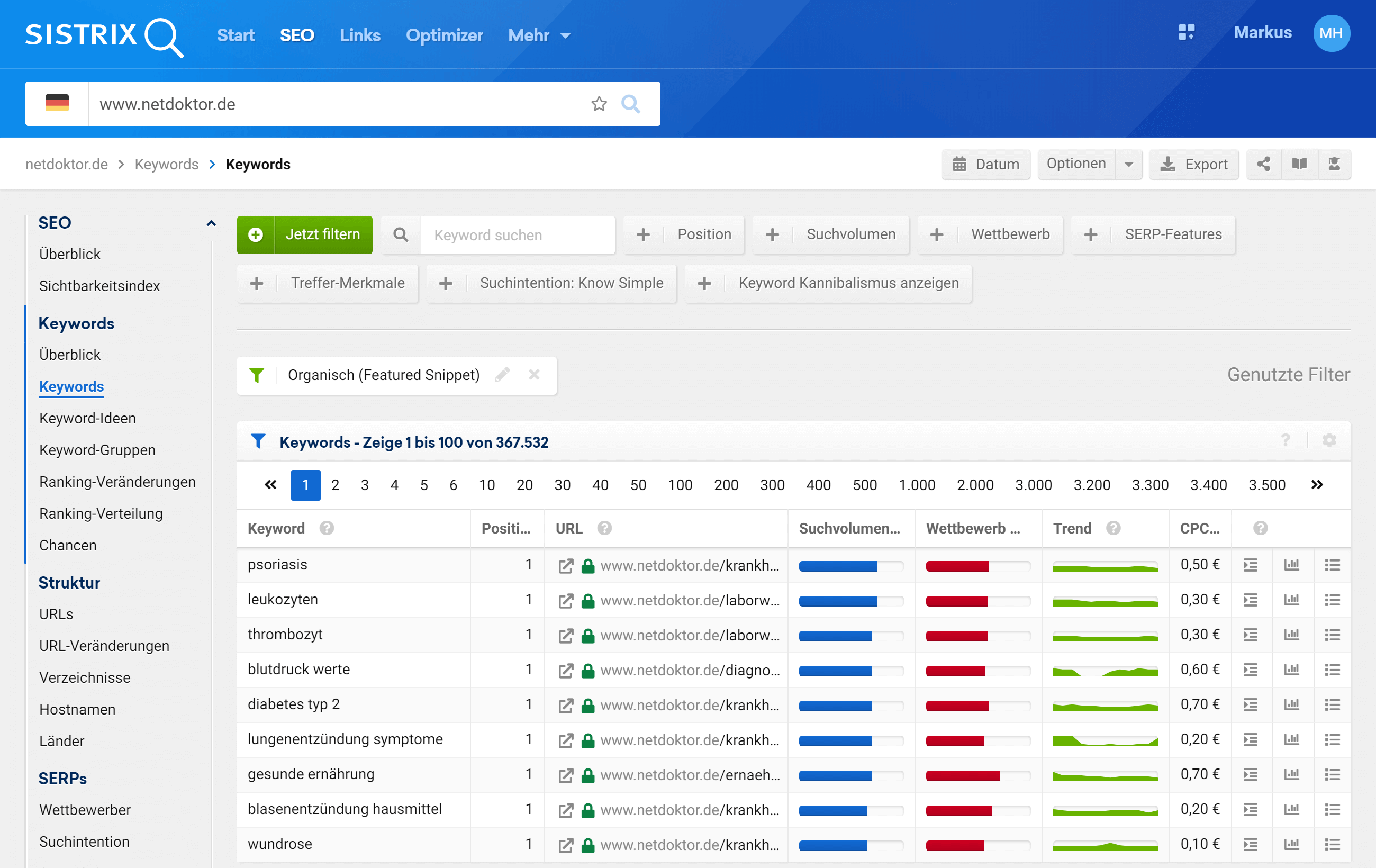Image resolution: width=1376 pixels, height=868 pixels.
Task: Remove the Organisch Featured Snippet filter
Action: coord(535,375)
